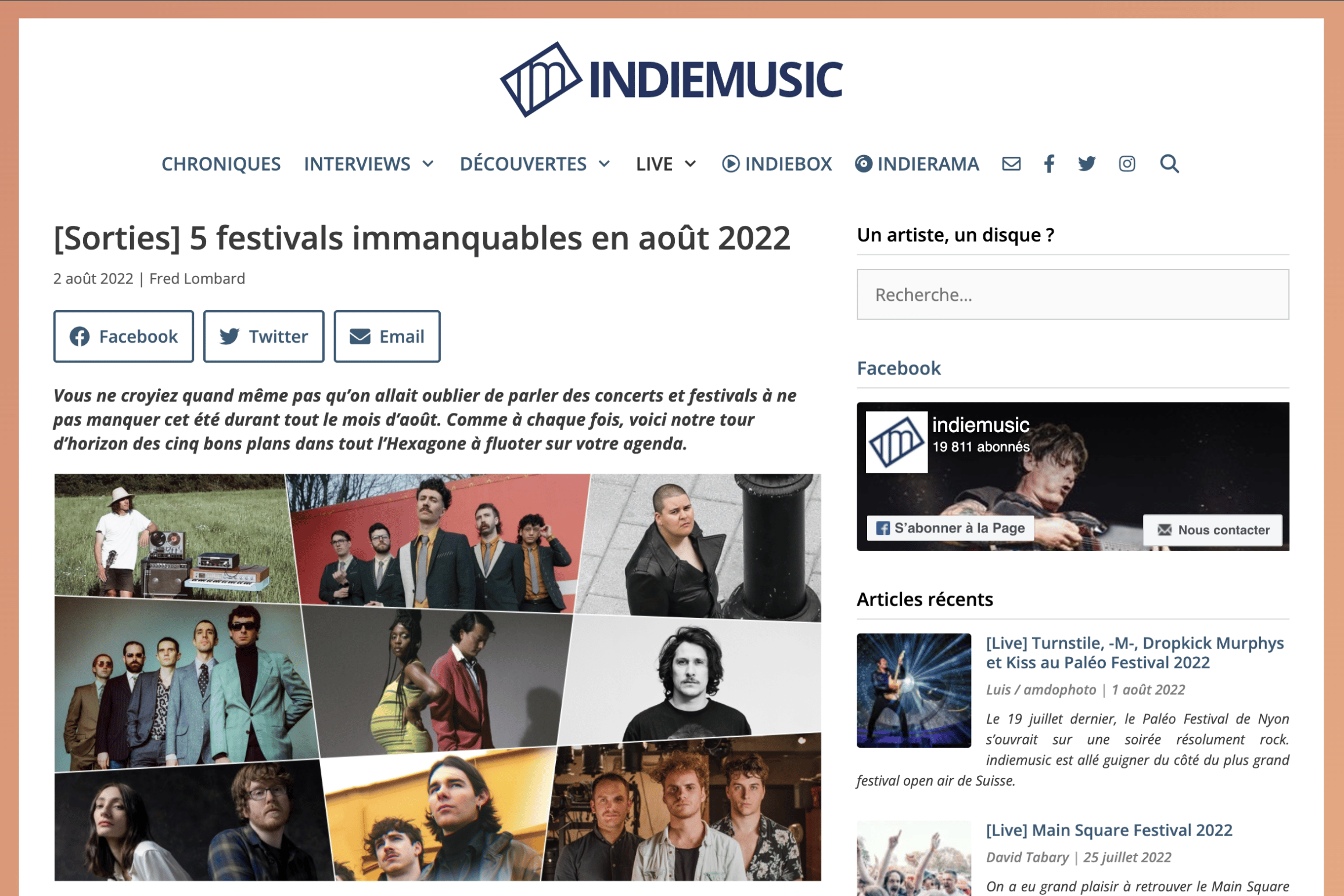Share the article via Facebook button
Screen dimensions: 1344x896
pyautogui.click(x=124, y=336)
